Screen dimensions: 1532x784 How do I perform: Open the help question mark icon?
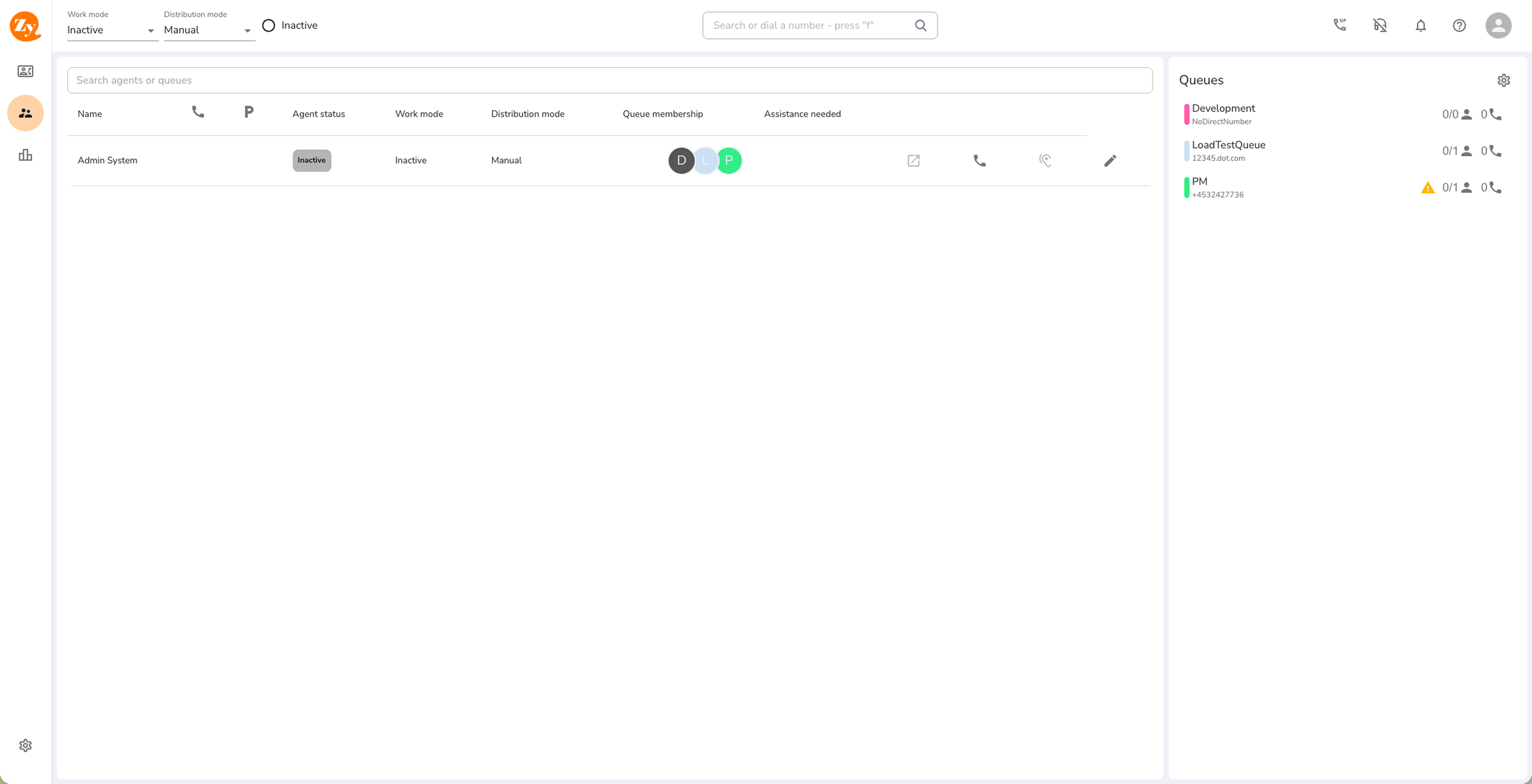click(x=1459, y=25)
